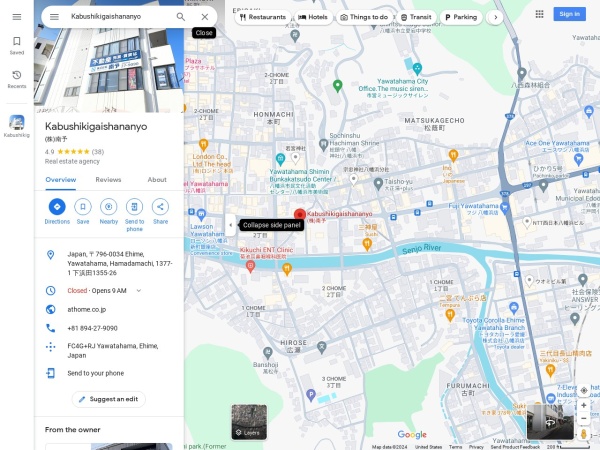Click the Sign in button
Viewport: 600px width, 450px height.
point(569,14)
